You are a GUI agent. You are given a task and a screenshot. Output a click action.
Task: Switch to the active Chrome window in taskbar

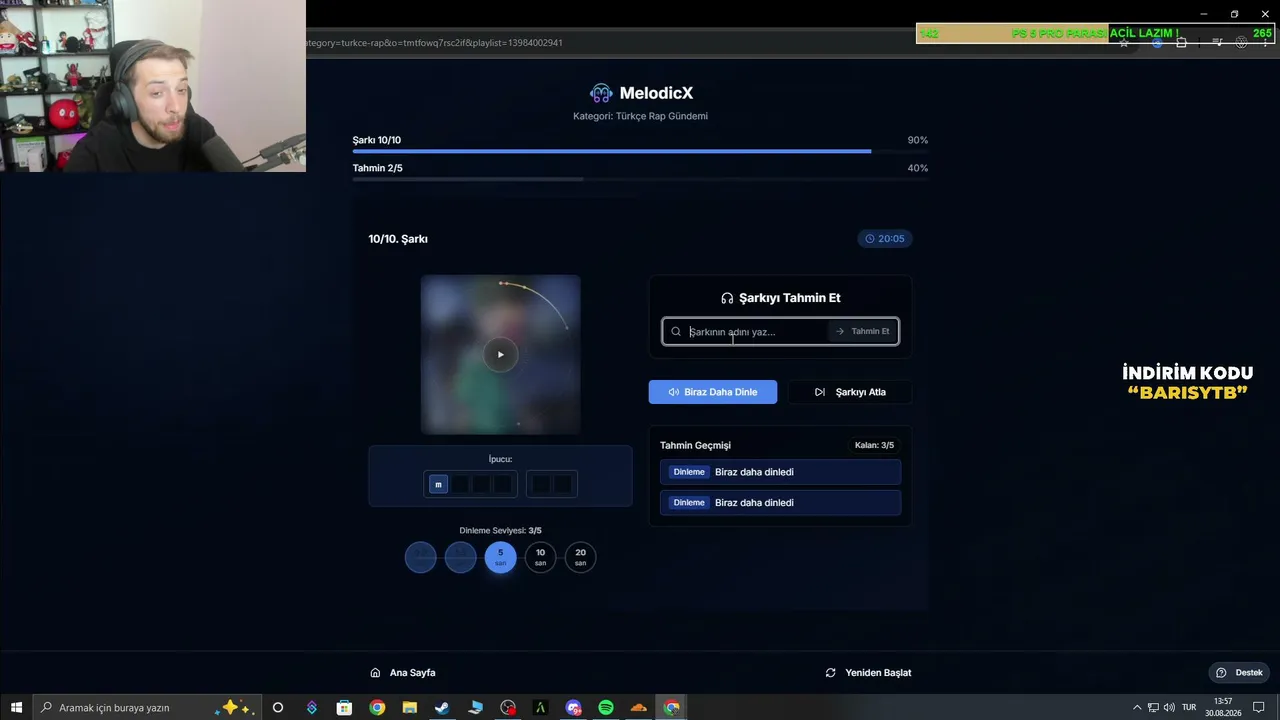(672, 708)
